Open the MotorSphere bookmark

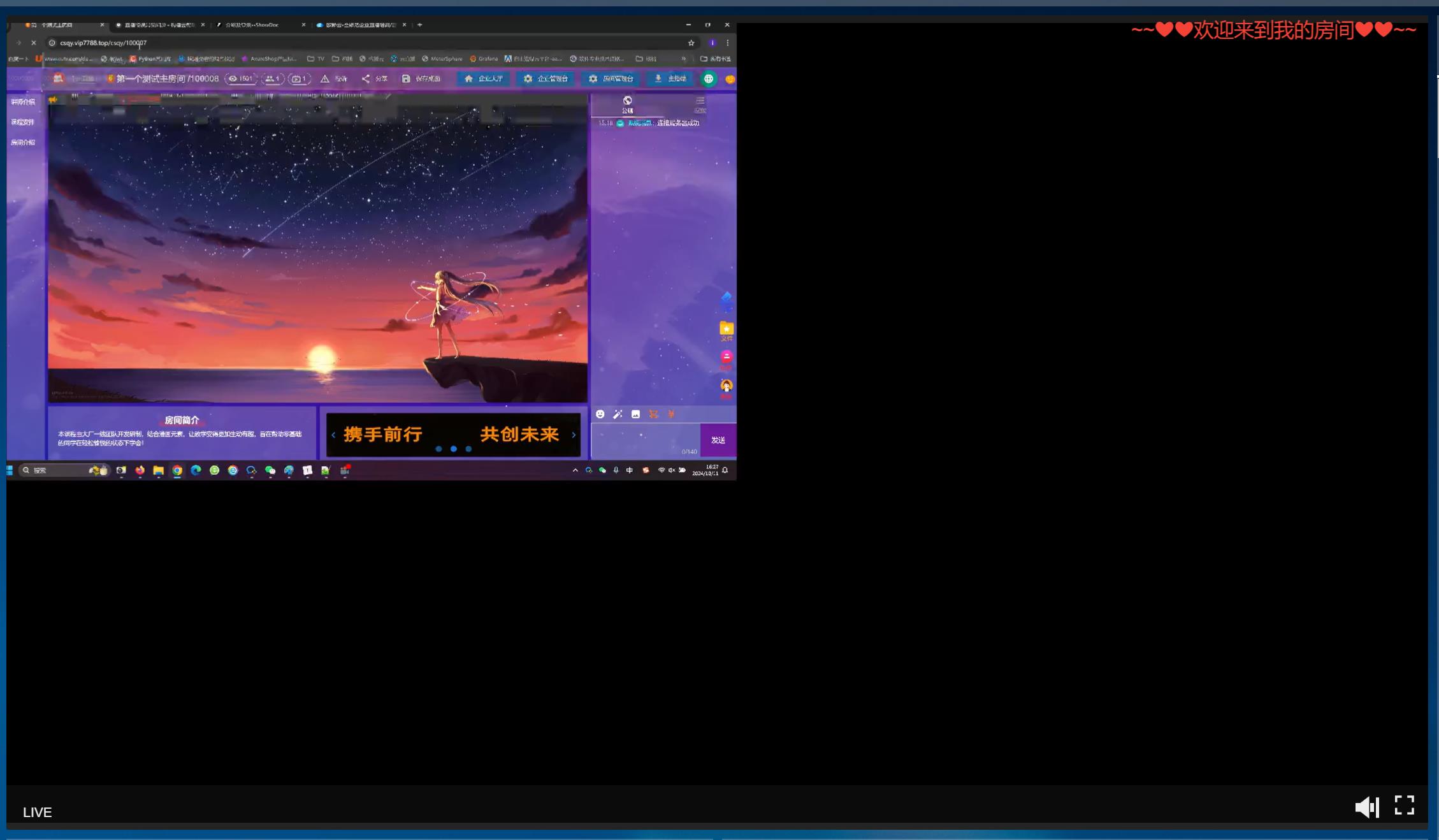pyautogui.click(x=442, y=59)
